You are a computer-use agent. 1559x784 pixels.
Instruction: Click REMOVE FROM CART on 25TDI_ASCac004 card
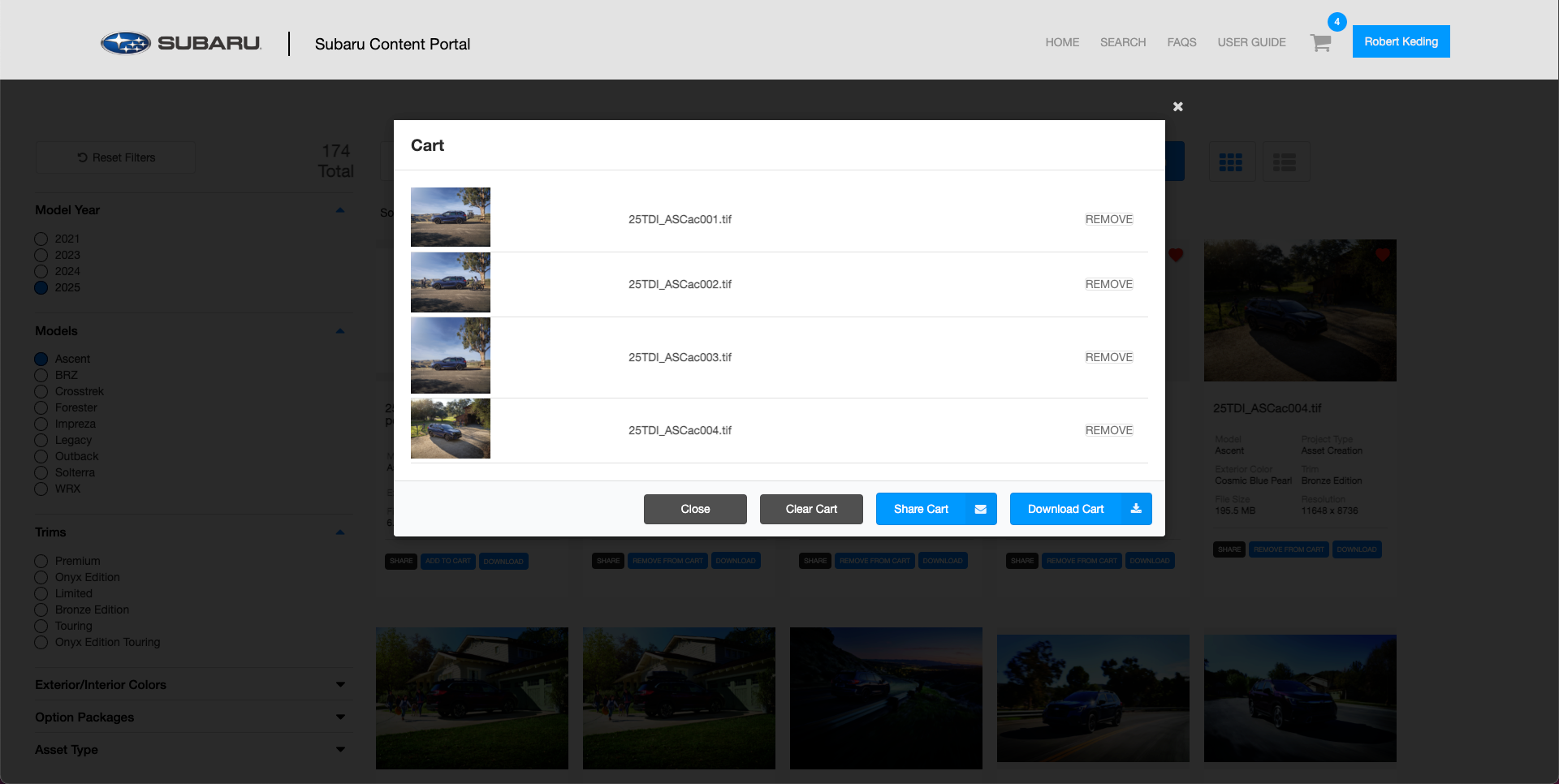coord(1289,549)
